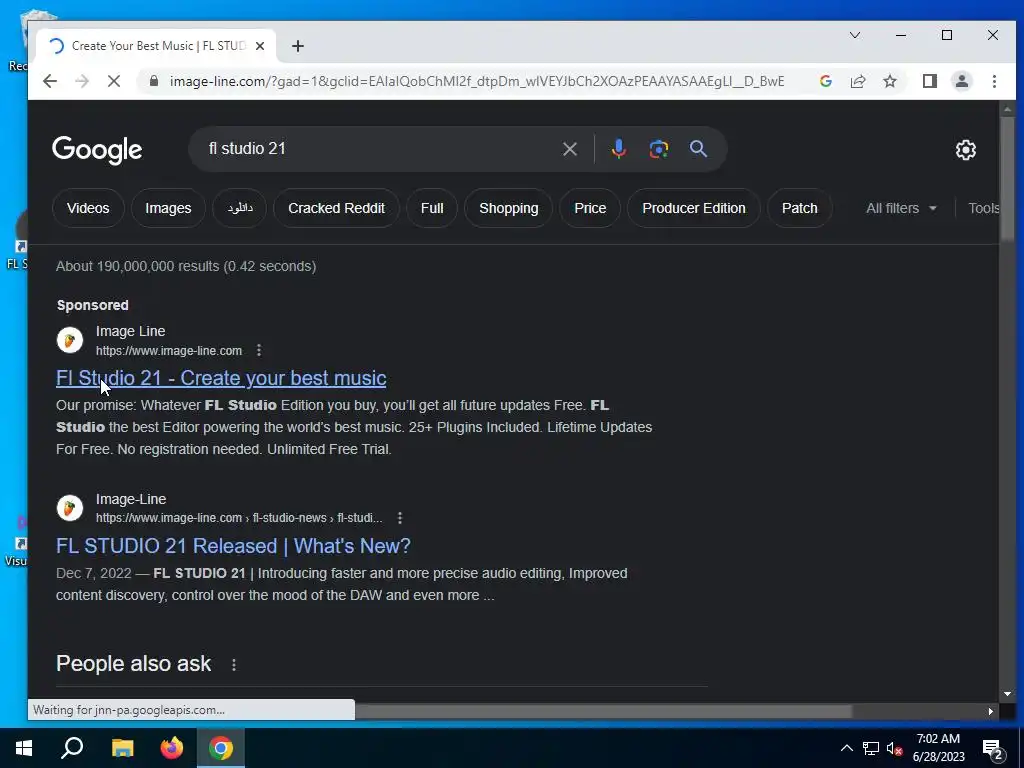Open the browser side panel

(x=930, y=81)
